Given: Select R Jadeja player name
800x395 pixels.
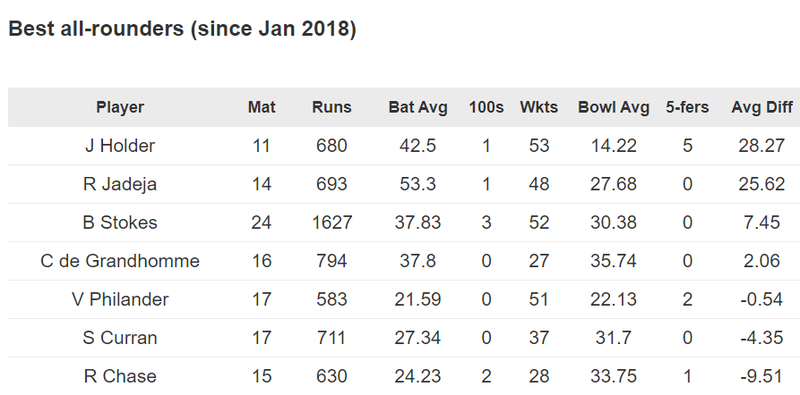Looking at the screenshot, I should click(x=120, y=184).
